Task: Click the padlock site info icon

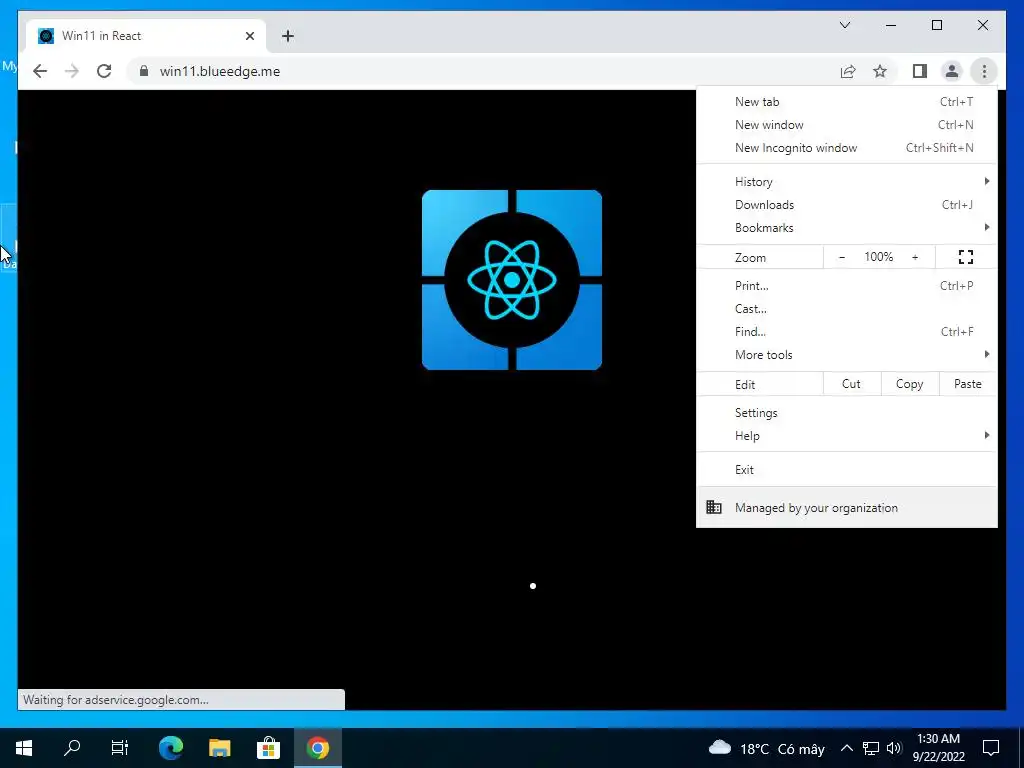Action: point(144,71)
